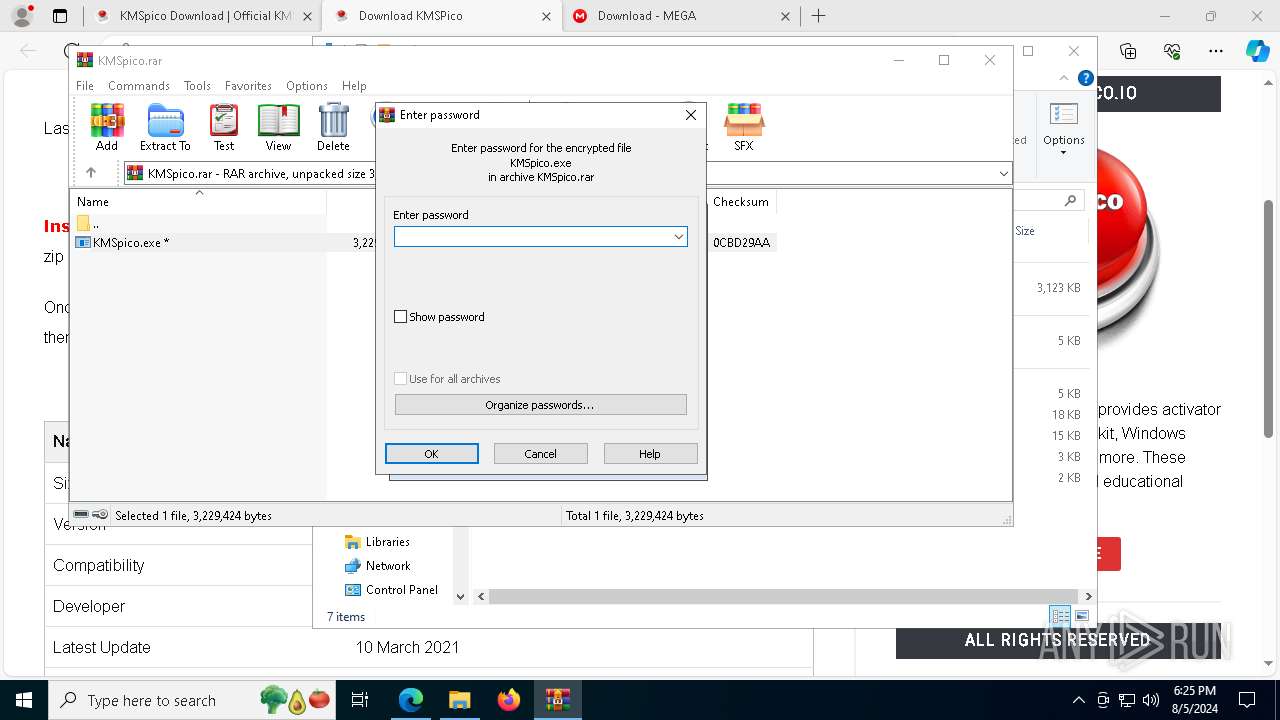Click the SFX toolbar icon in WinRAR

pos(743,127)
